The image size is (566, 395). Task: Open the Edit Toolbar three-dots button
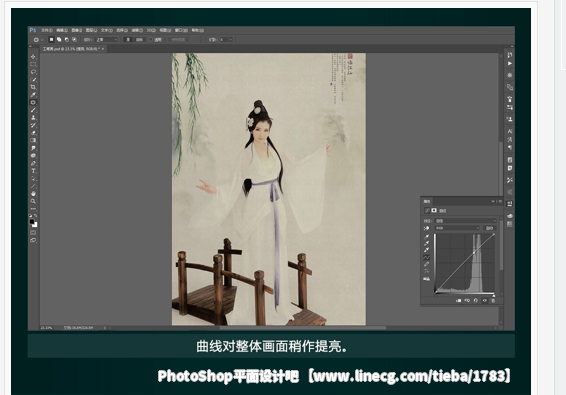click(x=33, y=209)
